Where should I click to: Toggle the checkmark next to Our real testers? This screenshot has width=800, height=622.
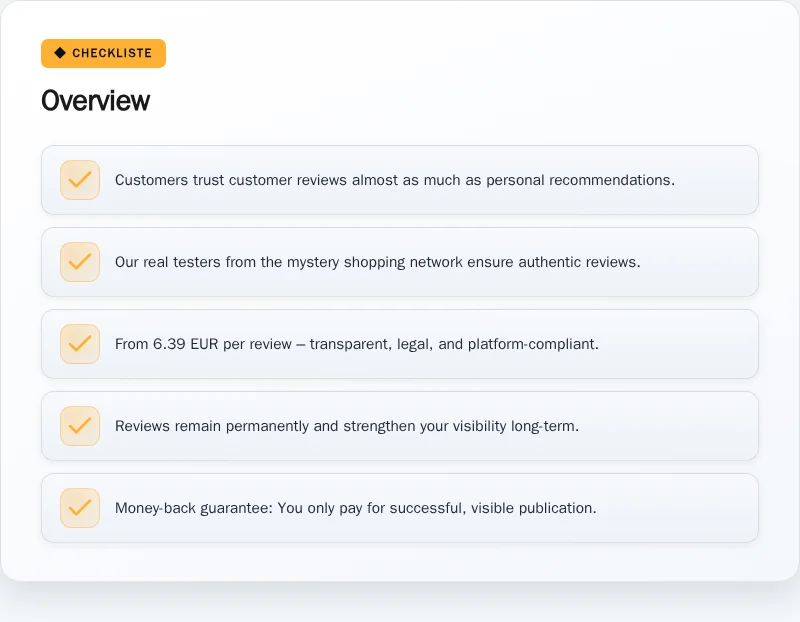tap(80, 262)
